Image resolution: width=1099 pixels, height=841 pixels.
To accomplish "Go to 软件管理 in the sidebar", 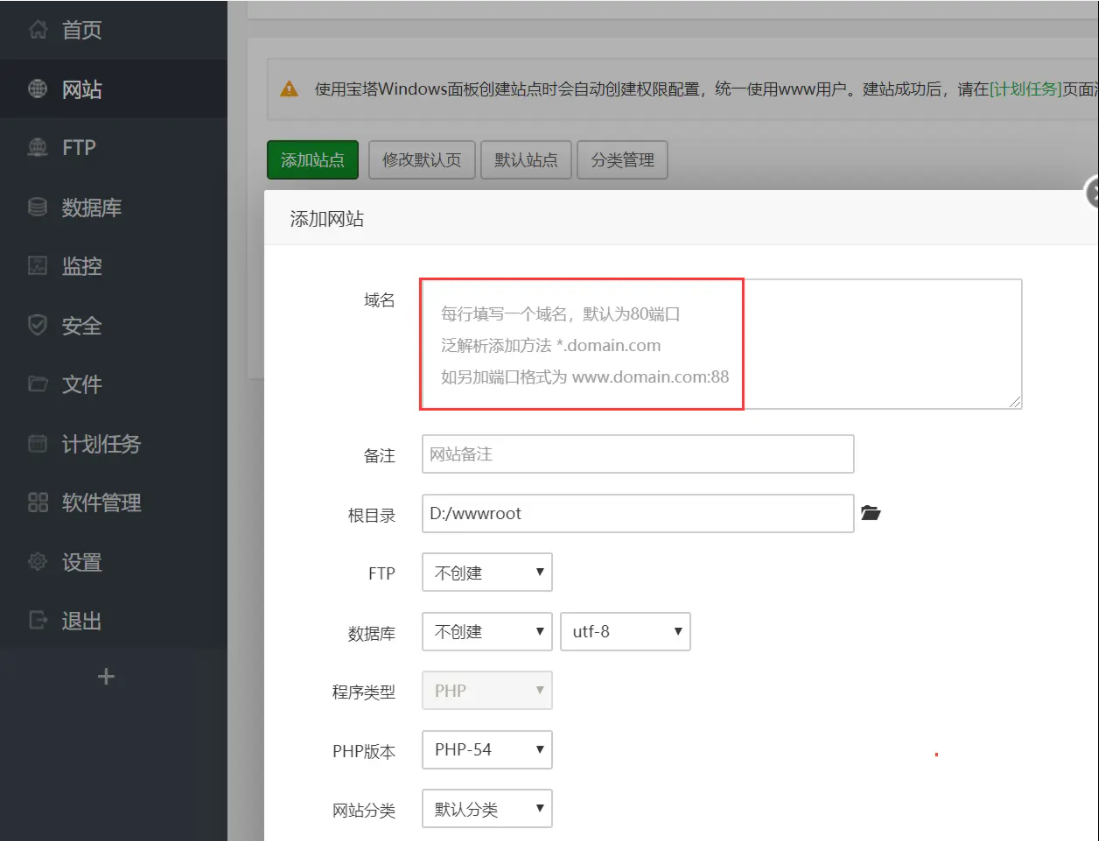I will coord(100,503).
